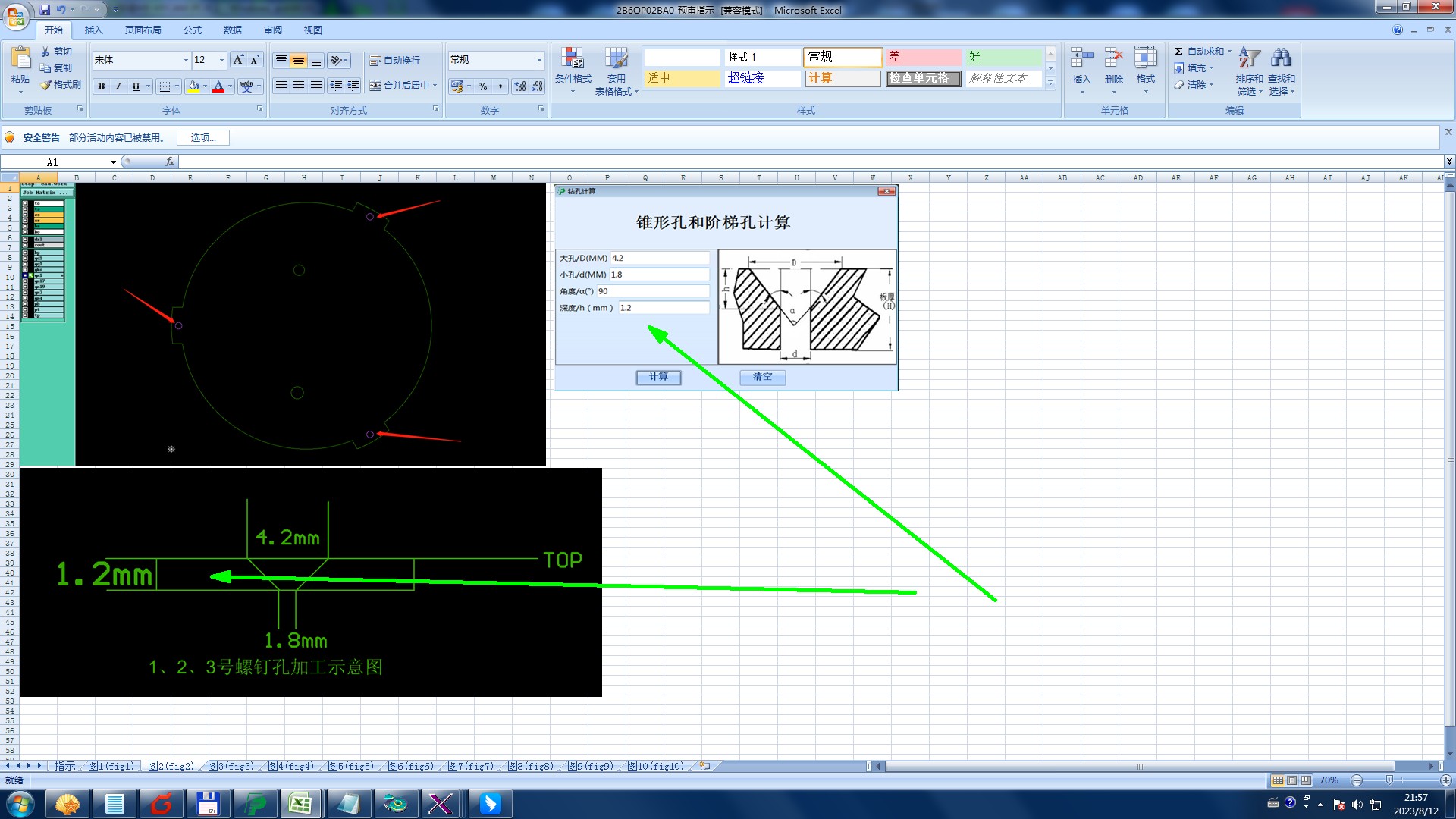Toggle Wrap Text option

point(394,60)
